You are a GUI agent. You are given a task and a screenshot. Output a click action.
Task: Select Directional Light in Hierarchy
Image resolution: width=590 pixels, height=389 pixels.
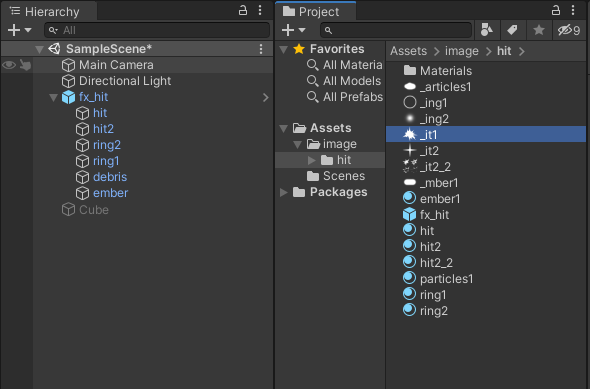[x=125, y=81]
